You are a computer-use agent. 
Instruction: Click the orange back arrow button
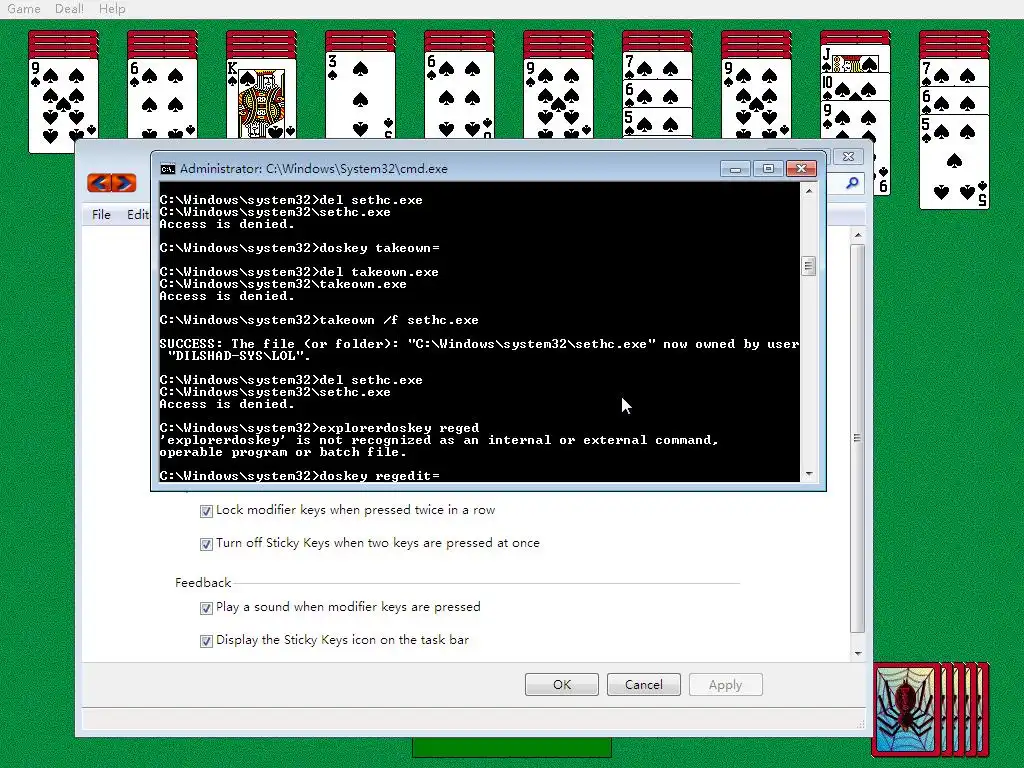coord(99,183)
